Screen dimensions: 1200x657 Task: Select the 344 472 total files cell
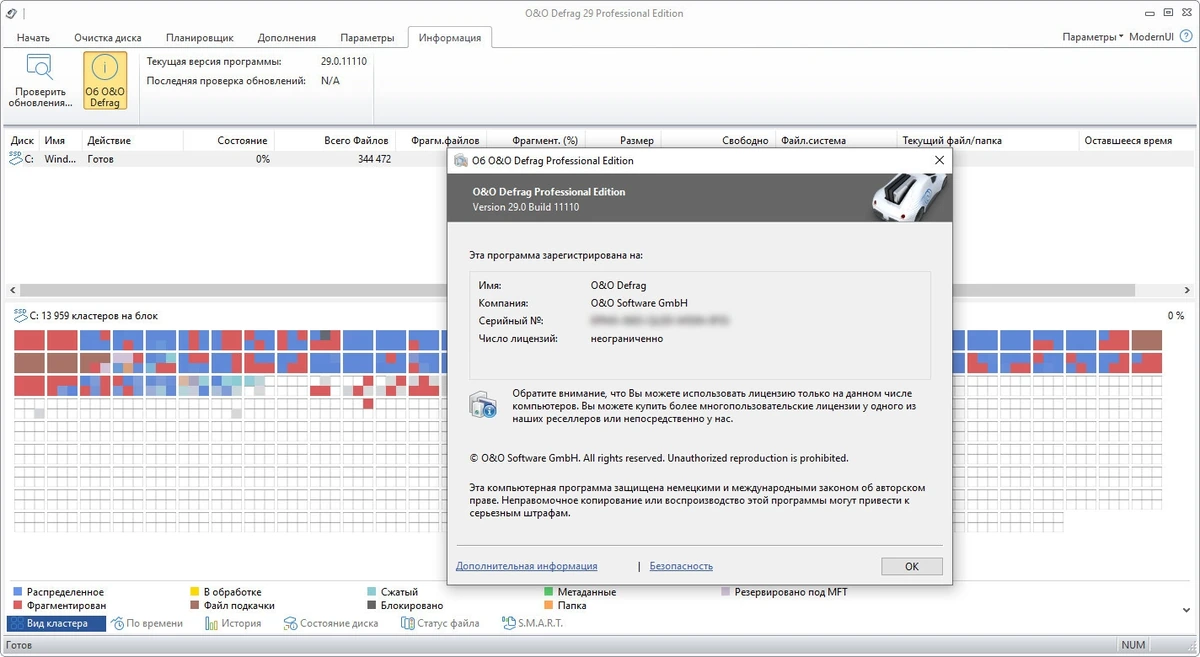374,159
